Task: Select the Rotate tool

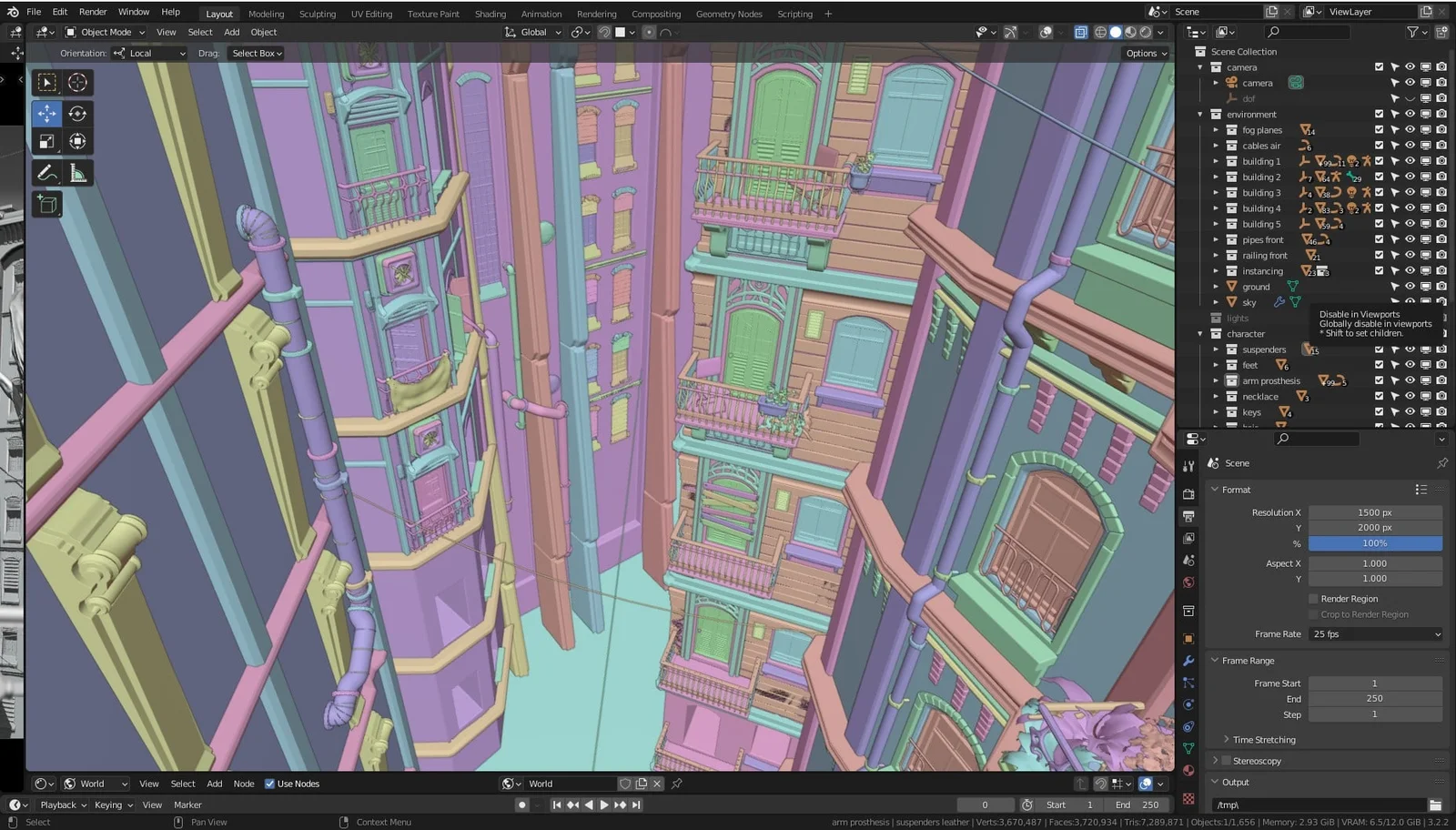Action: [77, 114]
